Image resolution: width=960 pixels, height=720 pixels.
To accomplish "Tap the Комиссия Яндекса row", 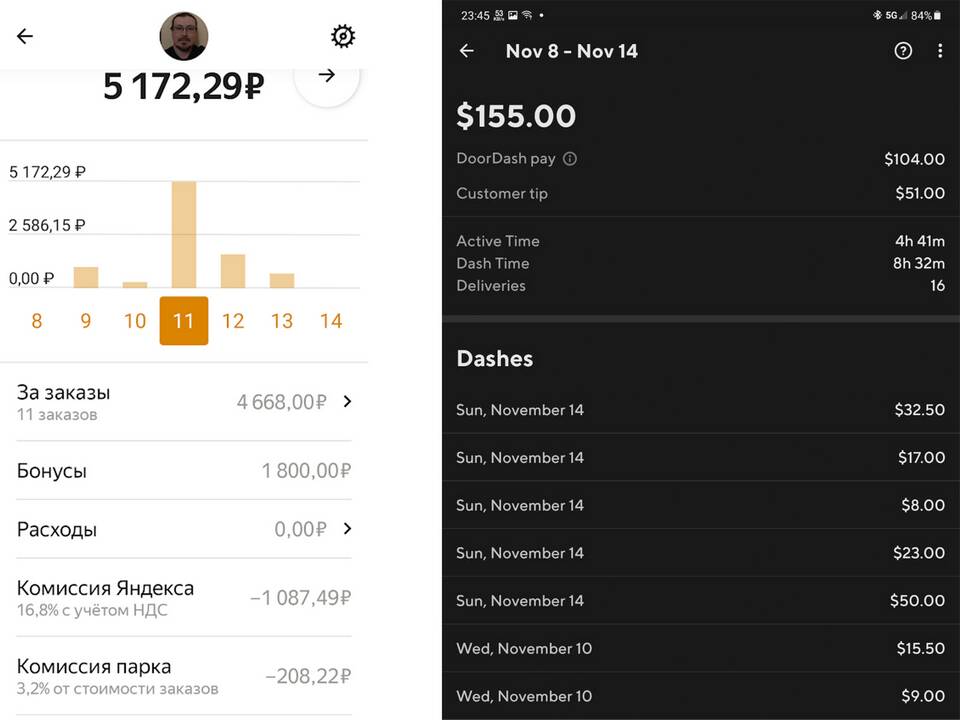I will (x=184, y=598).
